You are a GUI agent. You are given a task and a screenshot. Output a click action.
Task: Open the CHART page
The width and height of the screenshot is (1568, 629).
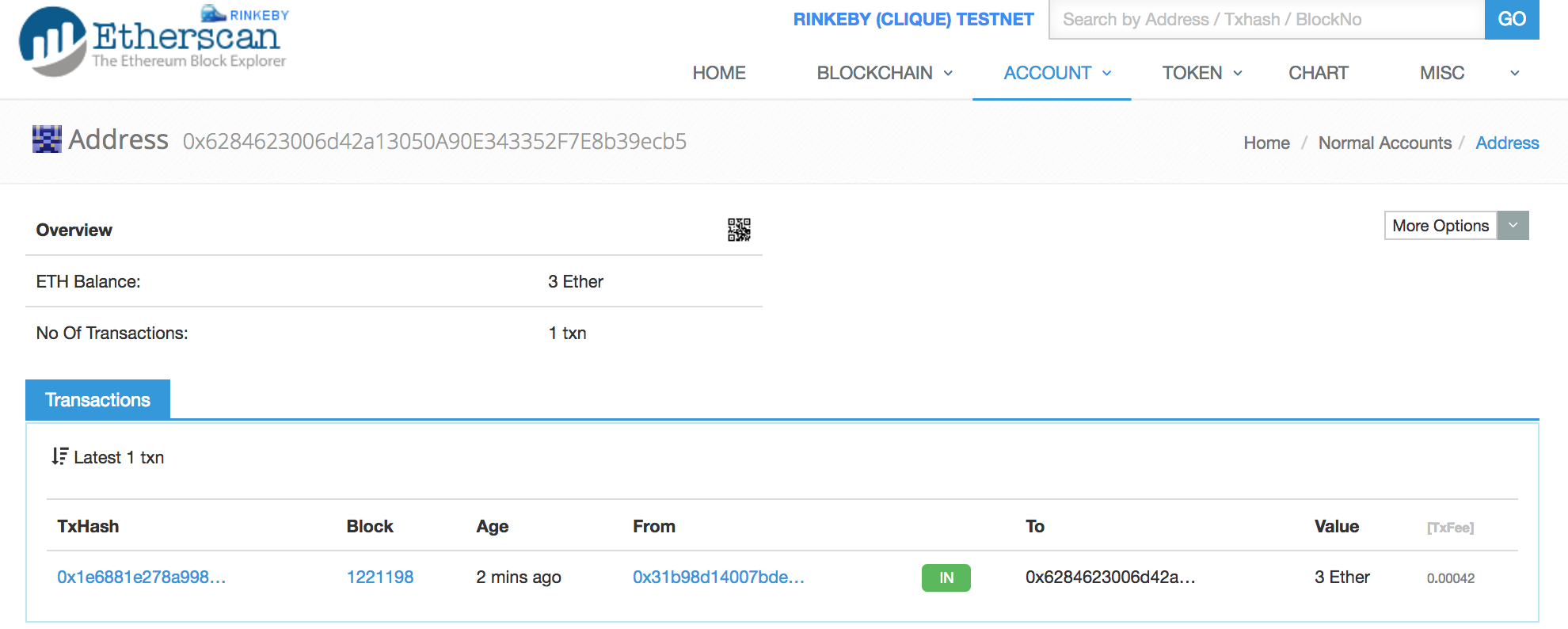coord(1319,73)
